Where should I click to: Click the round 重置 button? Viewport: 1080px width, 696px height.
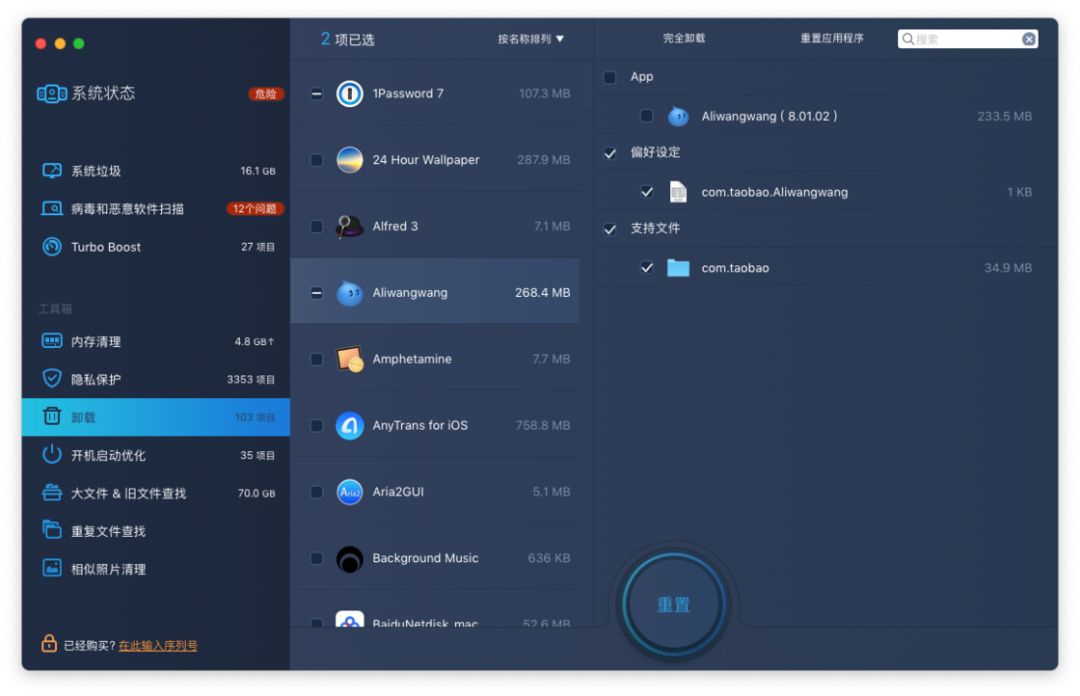[x=673, y=604]
